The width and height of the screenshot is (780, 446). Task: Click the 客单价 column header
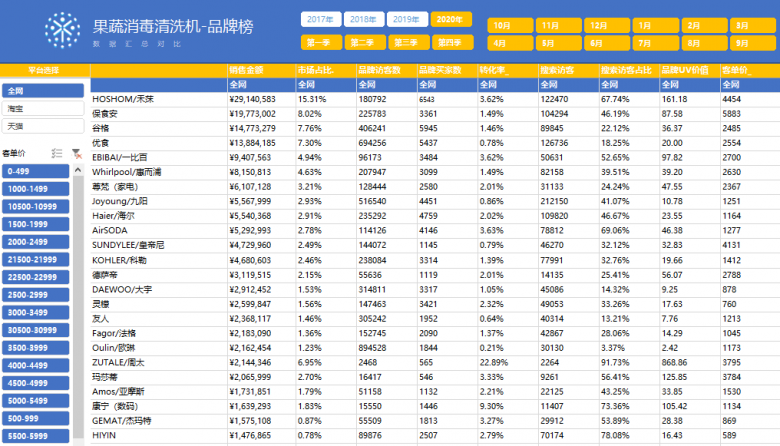(742, 71)
